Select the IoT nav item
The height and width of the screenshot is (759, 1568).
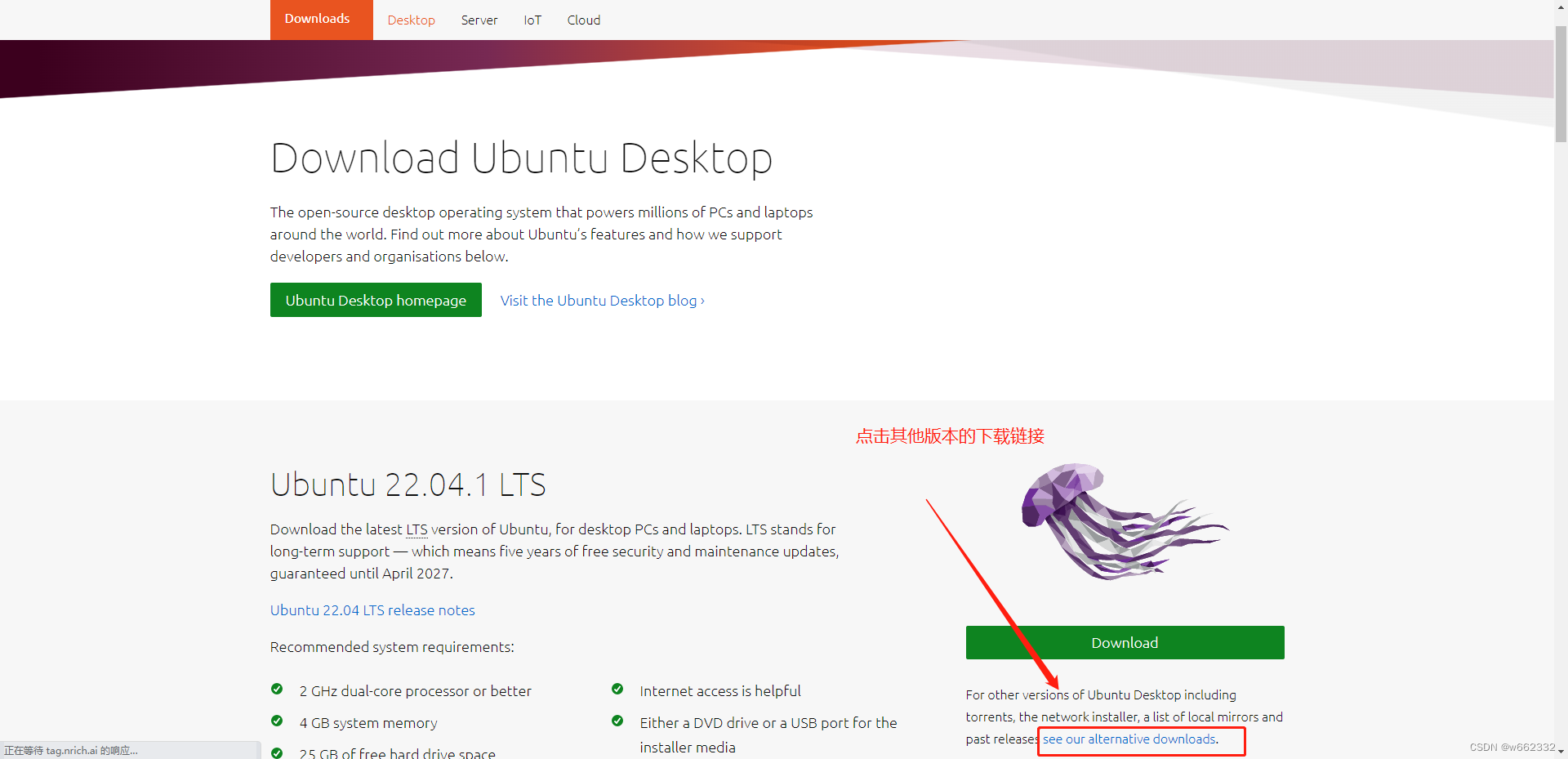532,20
